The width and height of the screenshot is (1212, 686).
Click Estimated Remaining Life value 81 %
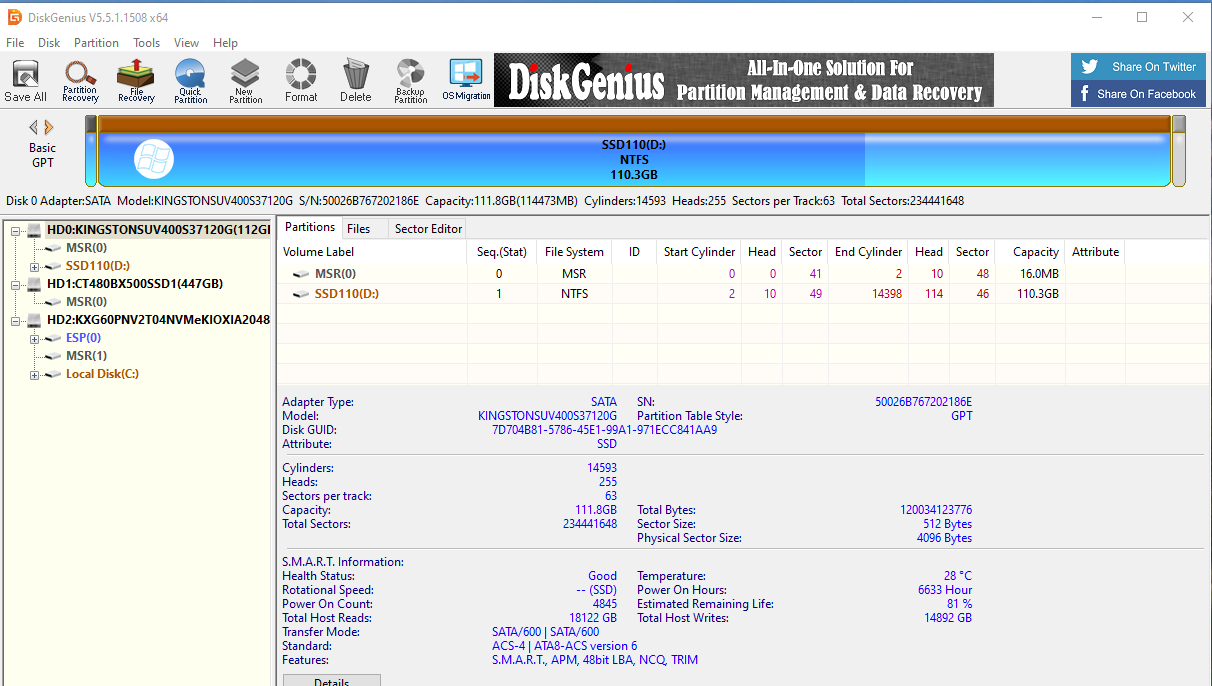[x=959, y=604]
